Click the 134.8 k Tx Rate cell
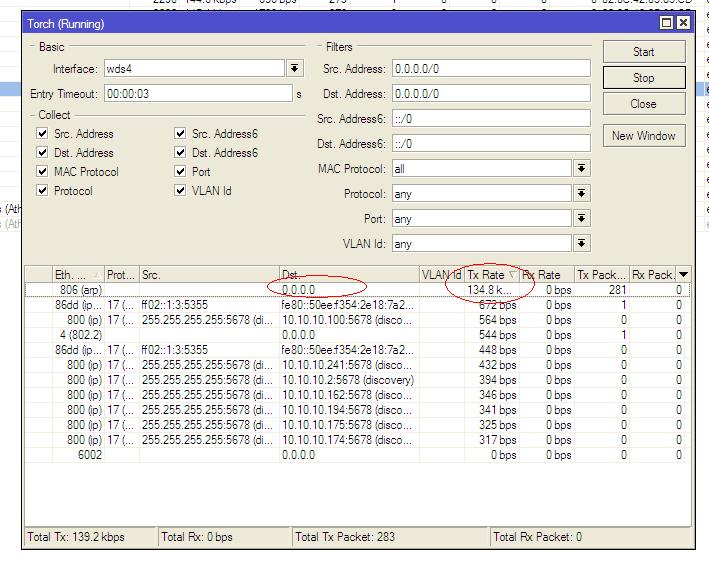 (x=490, y=290)
